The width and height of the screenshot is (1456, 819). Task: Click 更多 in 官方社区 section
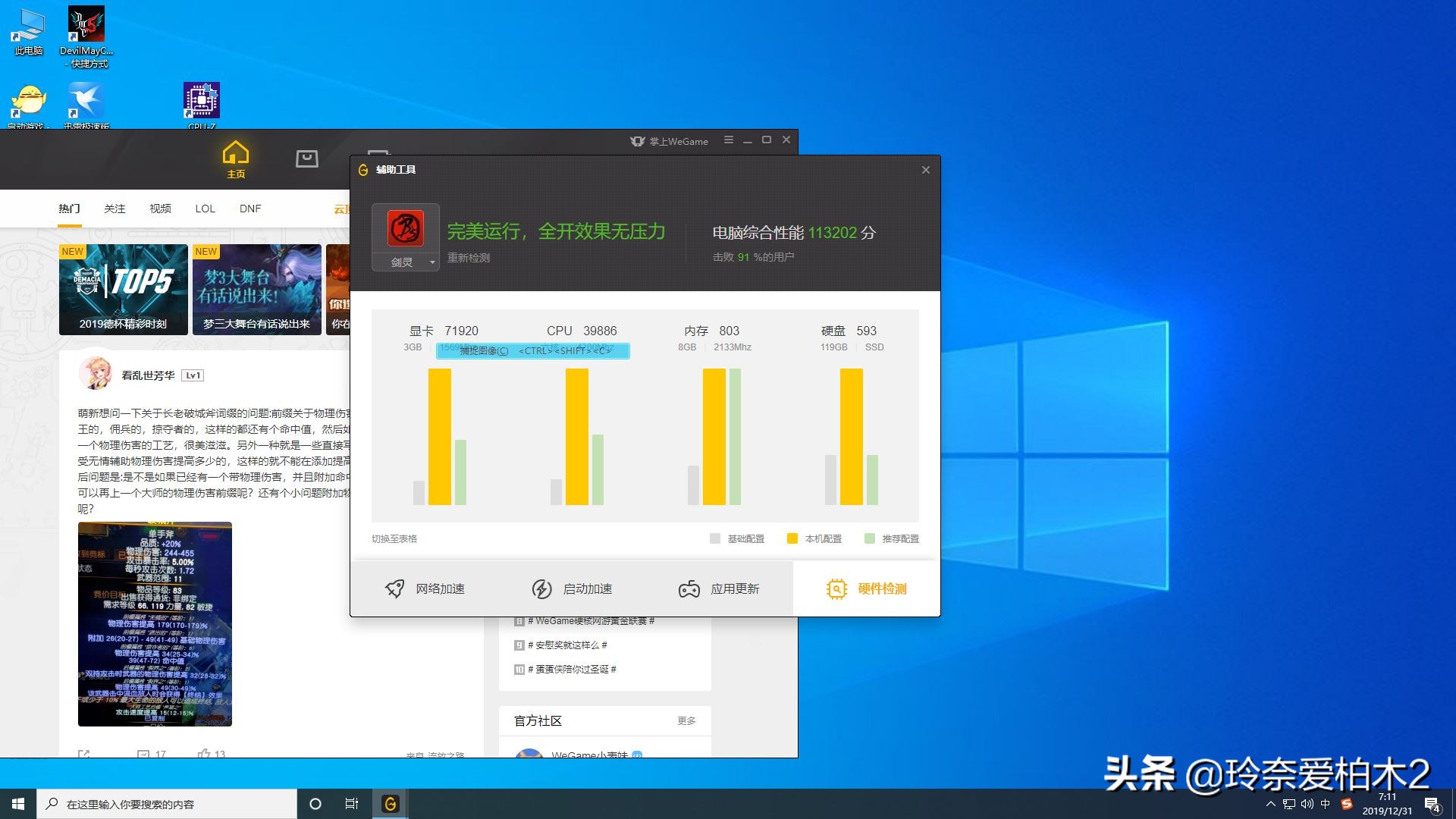click(x=686, y=720)
